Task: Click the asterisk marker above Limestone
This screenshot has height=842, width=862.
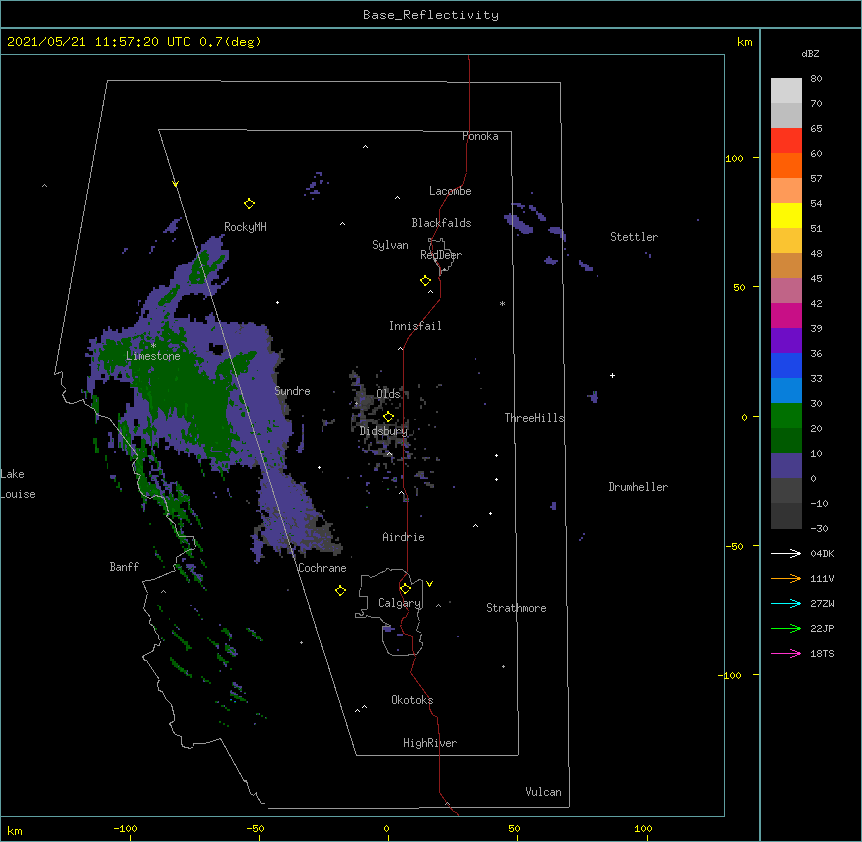Action: tap(153, 346)
